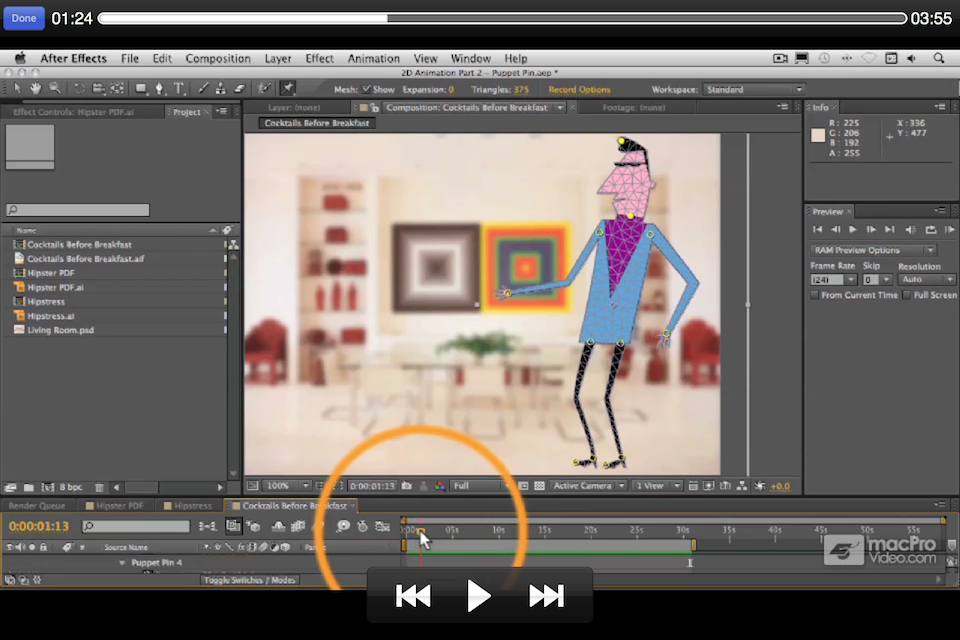
Task: Activate the Hand tool
Action: coord(34,90)
